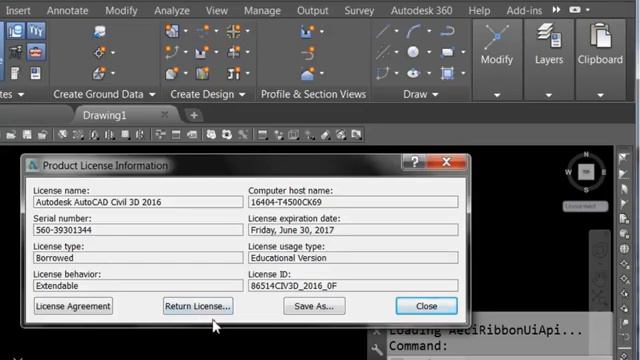This screenshot has height=360, width=640.
Task: Open the Insert ribbon tab
Action: (18, 11)
